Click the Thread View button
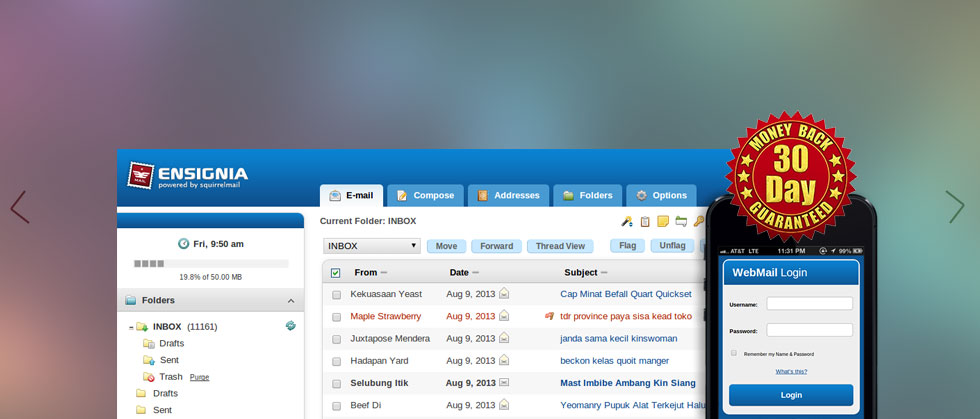 point(560,246)
